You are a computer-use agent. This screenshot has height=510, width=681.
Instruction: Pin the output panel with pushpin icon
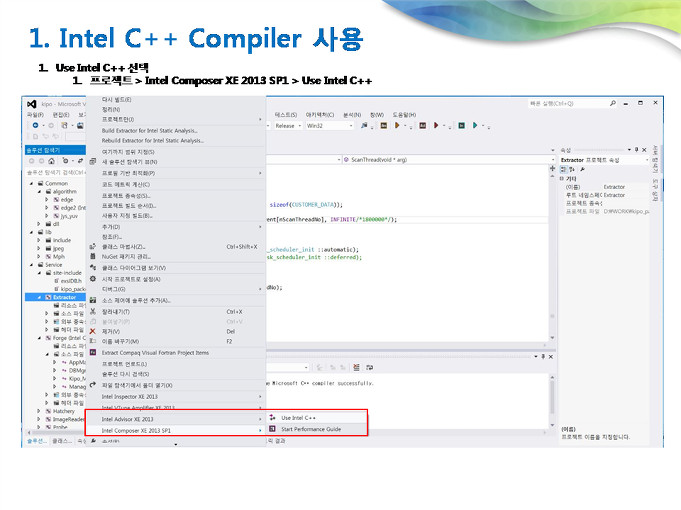click(x=543, y=357)
